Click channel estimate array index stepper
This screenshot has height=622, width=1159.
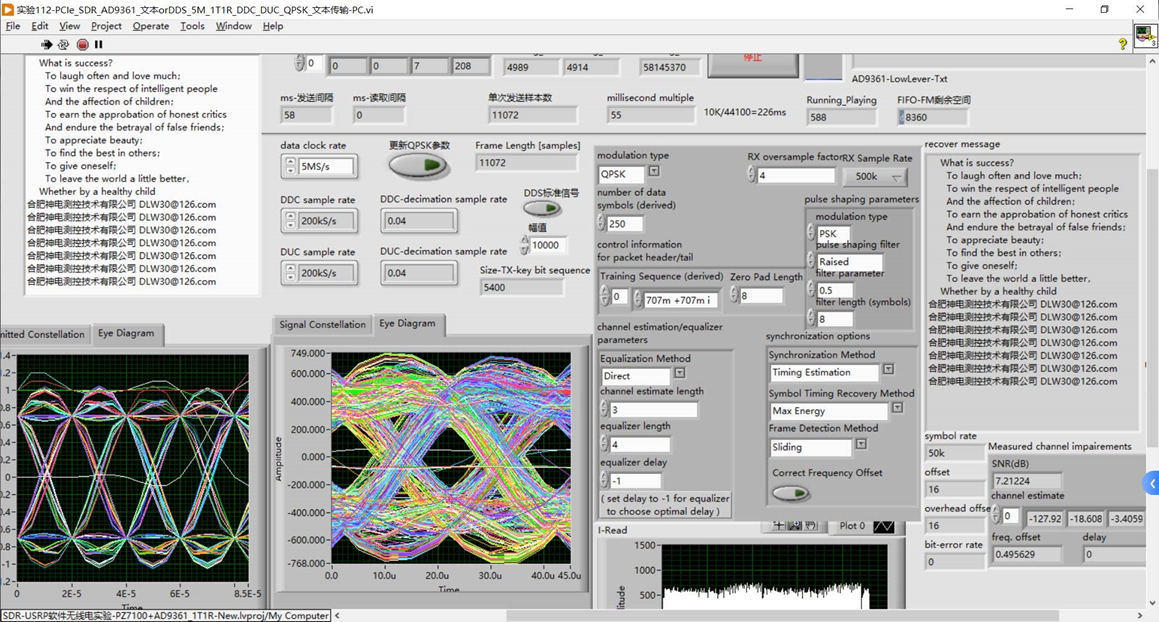996,515
